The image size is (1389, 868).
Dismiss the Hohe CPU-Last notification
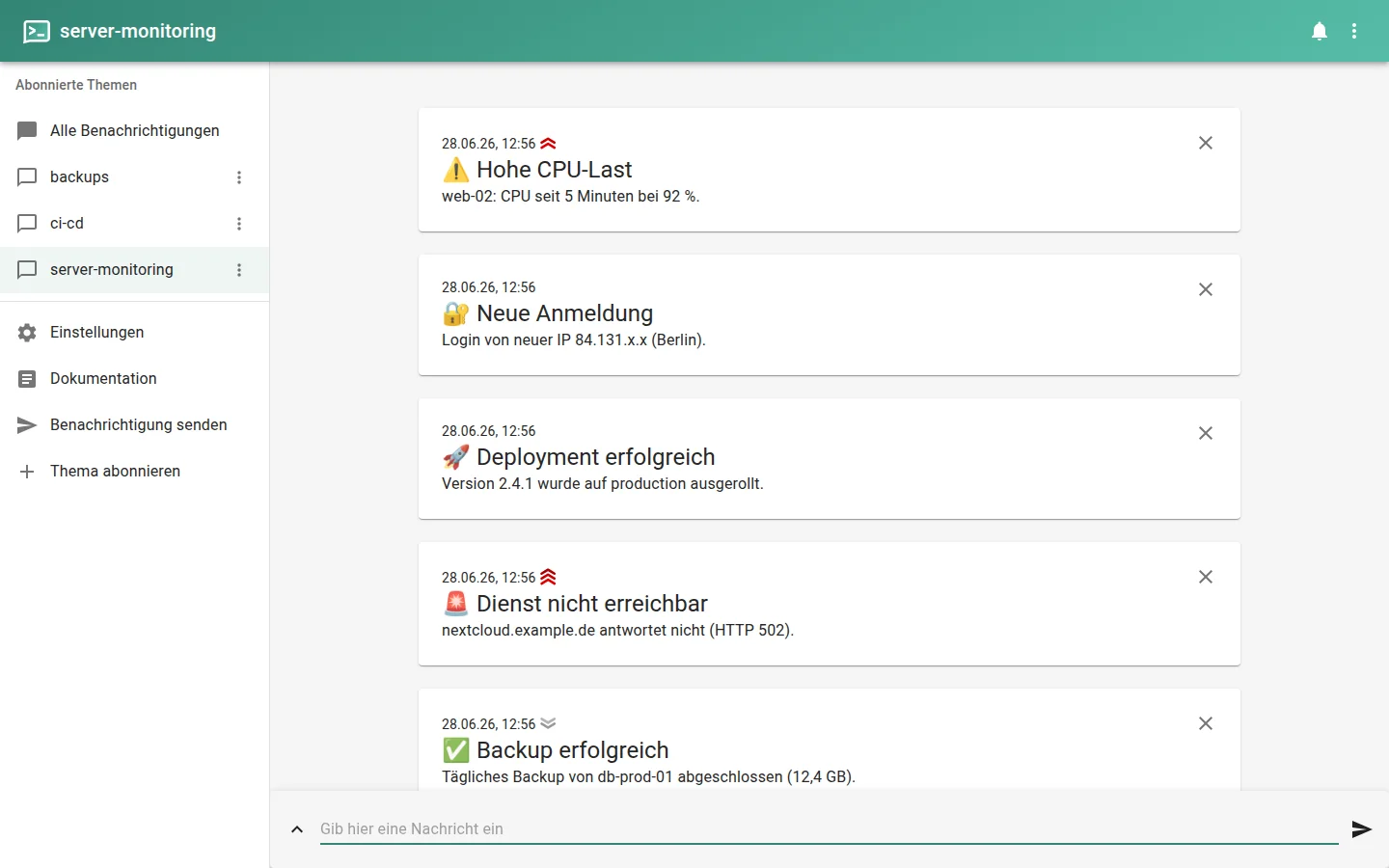(x=1206, y=143)
